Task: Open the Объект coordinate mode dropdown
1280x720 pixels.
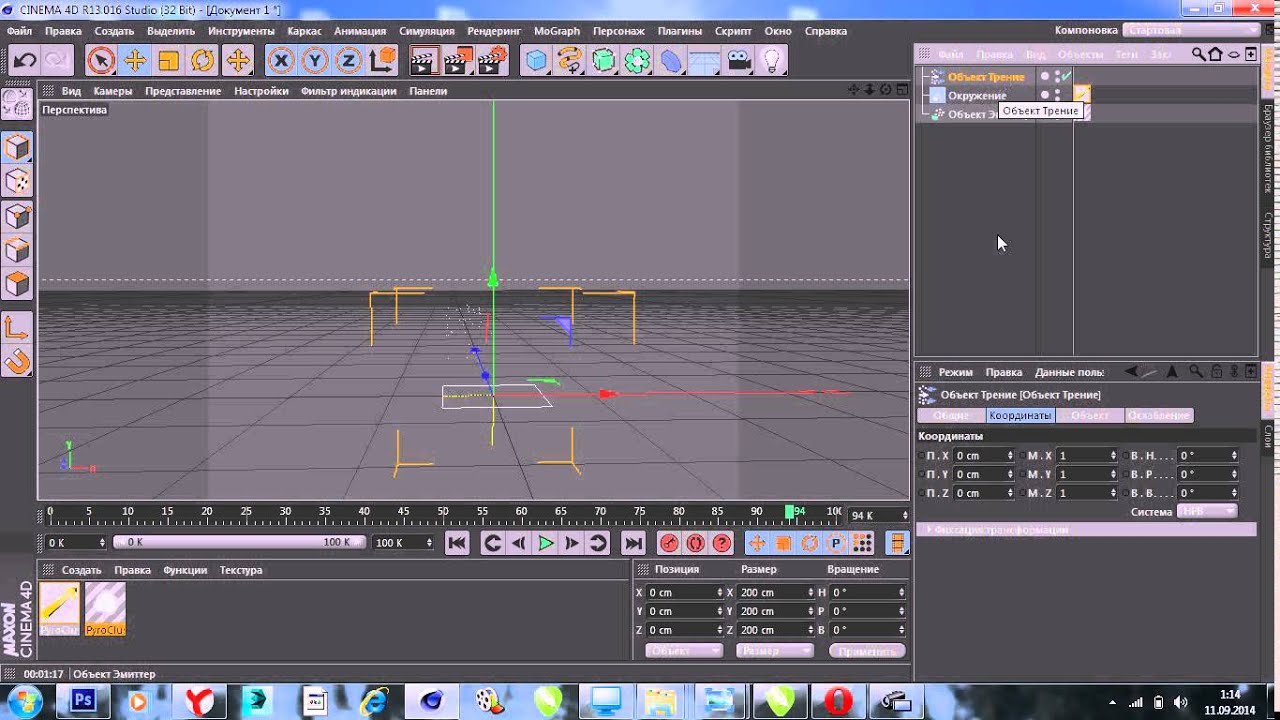Action: (684, 651)
